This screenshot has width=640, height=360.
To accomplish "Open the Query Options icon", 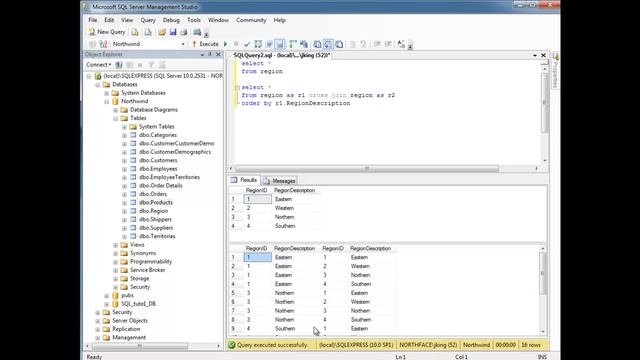I will (x=269, y=44).
